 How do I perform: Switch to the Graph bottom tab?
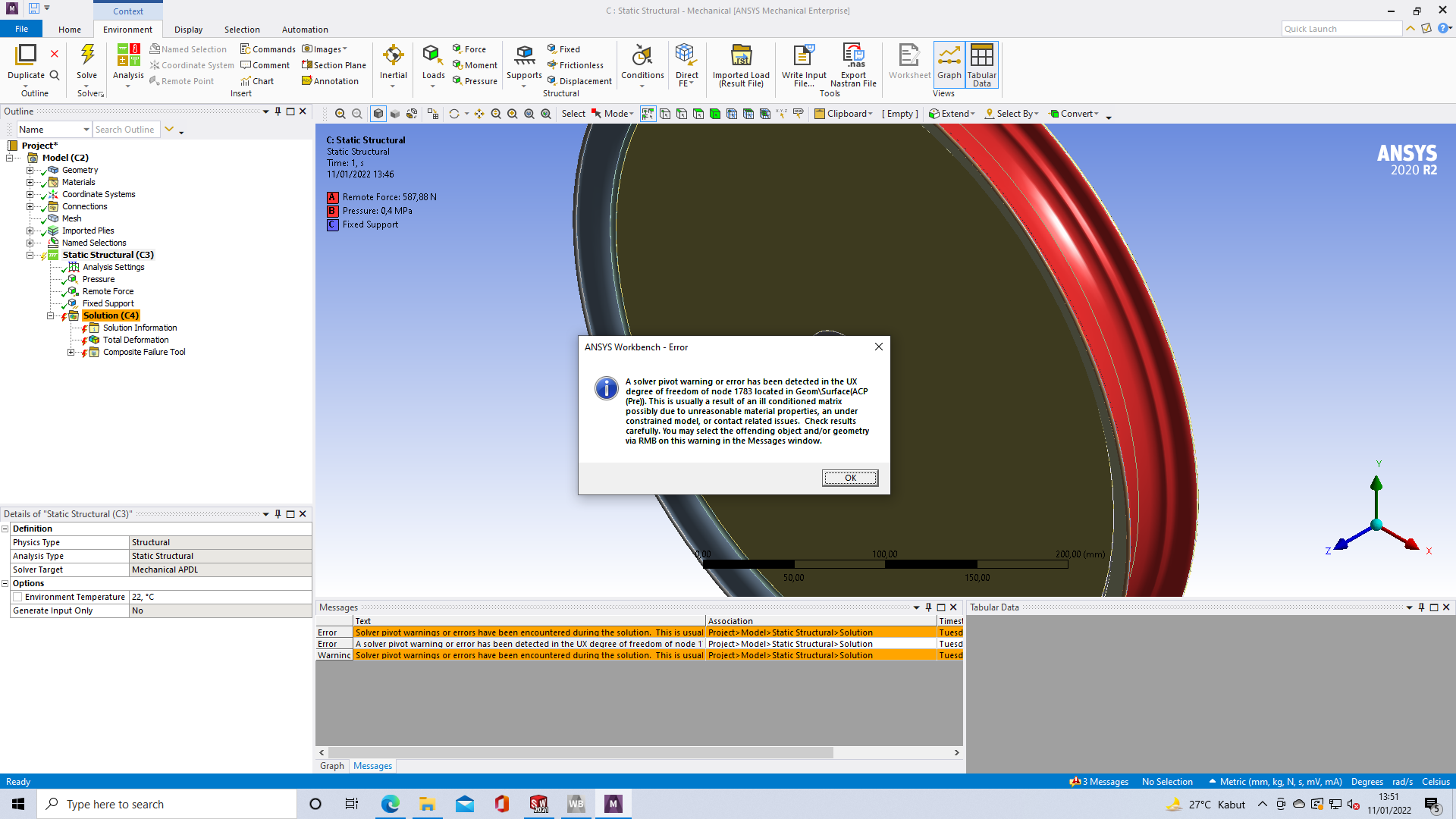pyautogui.click(x=331, y=766)
